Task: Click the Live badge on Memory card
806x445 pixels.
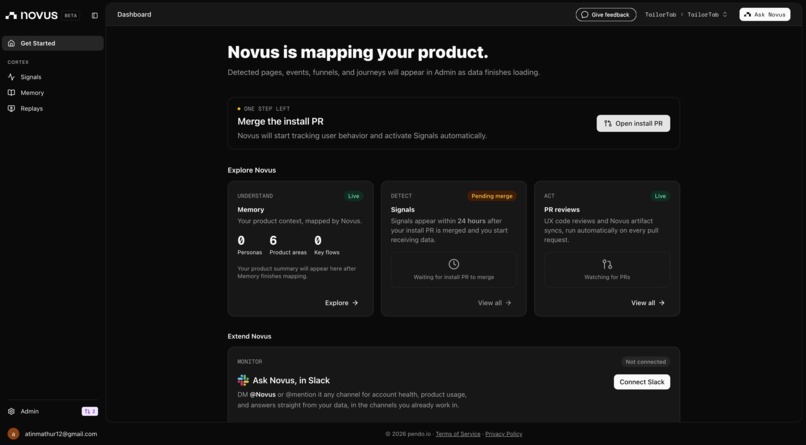Action: tap(354, 196)
